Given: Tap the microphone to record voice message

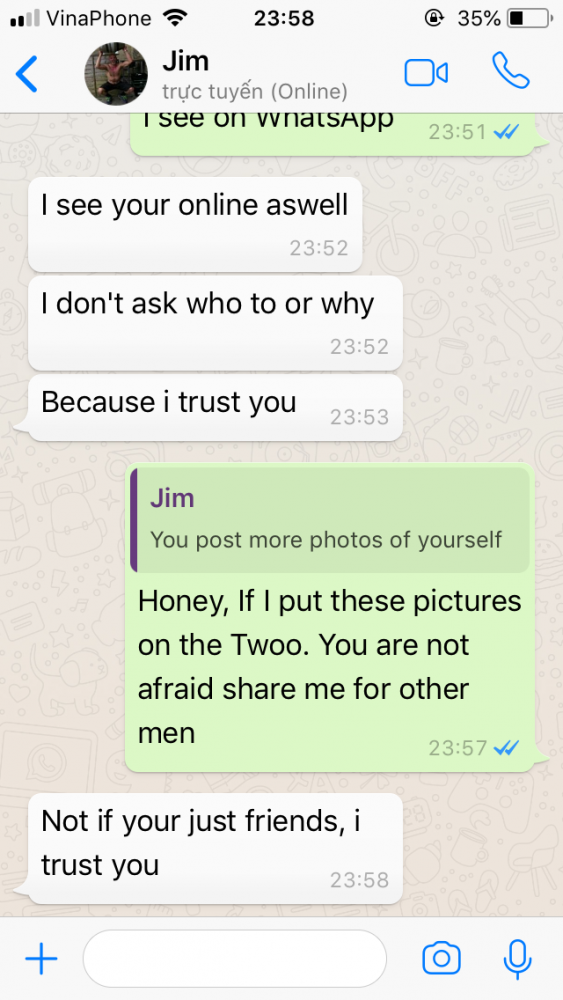Looking at the screenshot, I should [517, 959].
